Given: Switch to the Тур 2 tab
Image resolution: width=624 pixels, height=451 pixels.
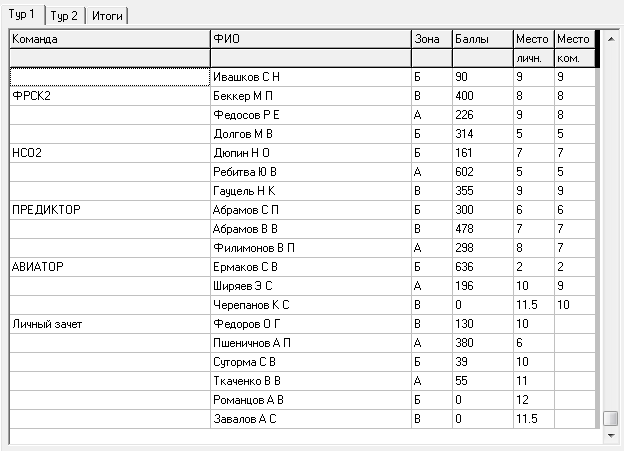Looking at the screenshot, I should 64,16.
